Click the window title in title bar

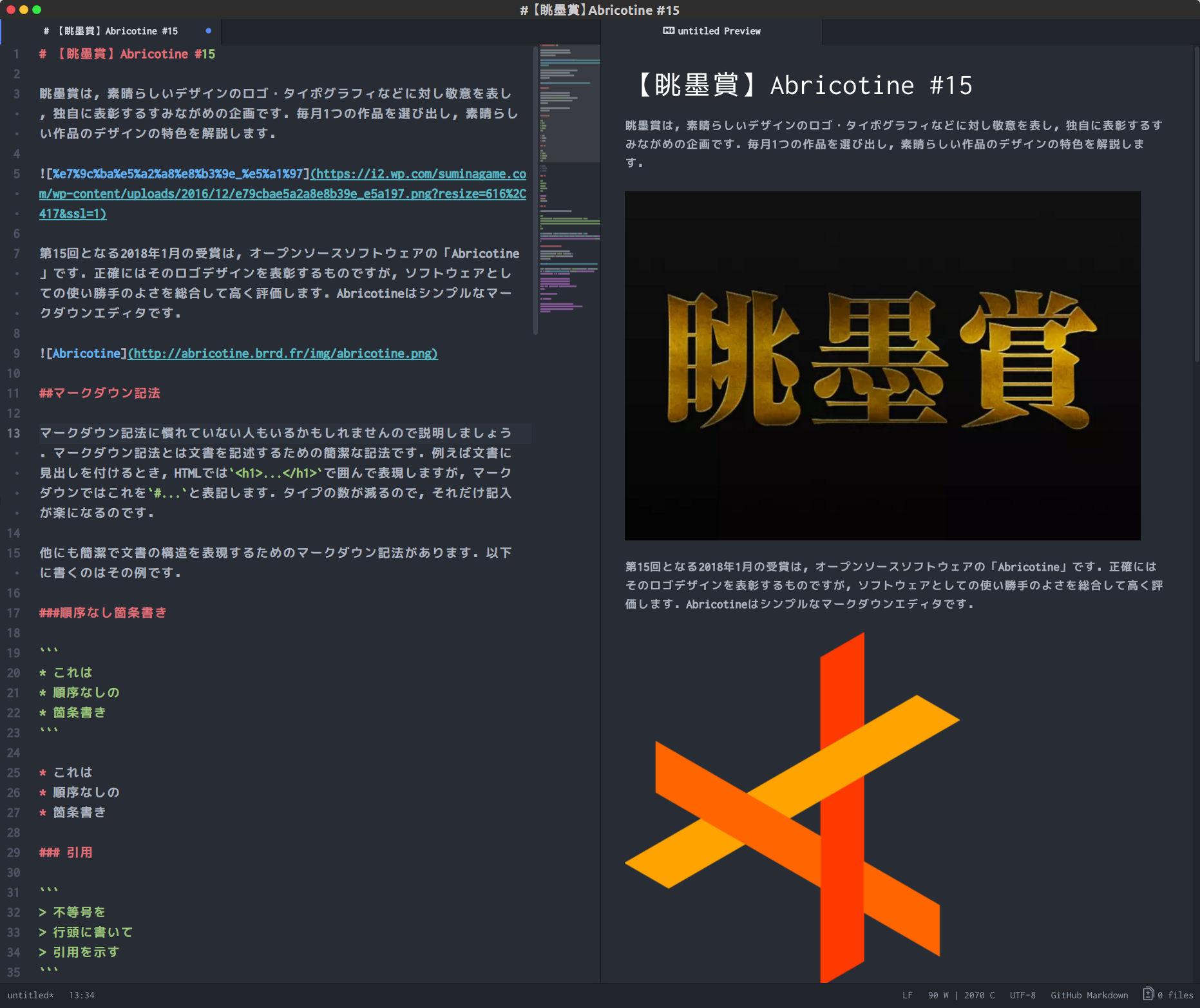coord(600,10)
